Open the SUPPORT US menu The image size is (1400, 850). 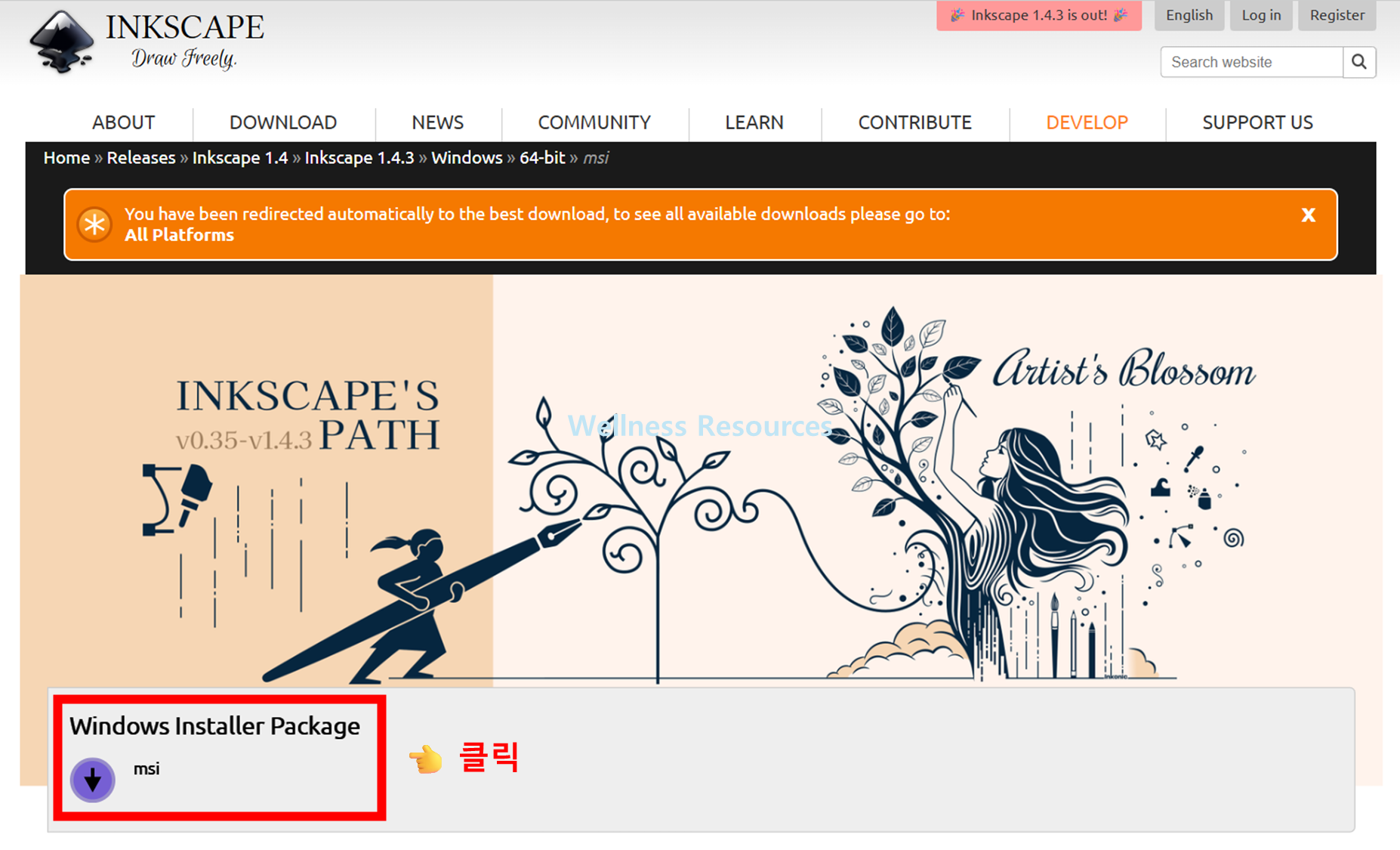pyautogui.click(x=1257, y=122)
